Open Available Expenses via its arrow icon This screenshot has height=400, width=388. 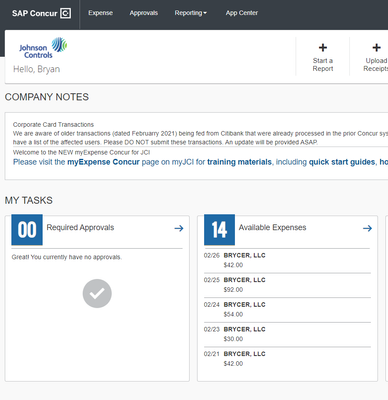[x=367, y=228]
